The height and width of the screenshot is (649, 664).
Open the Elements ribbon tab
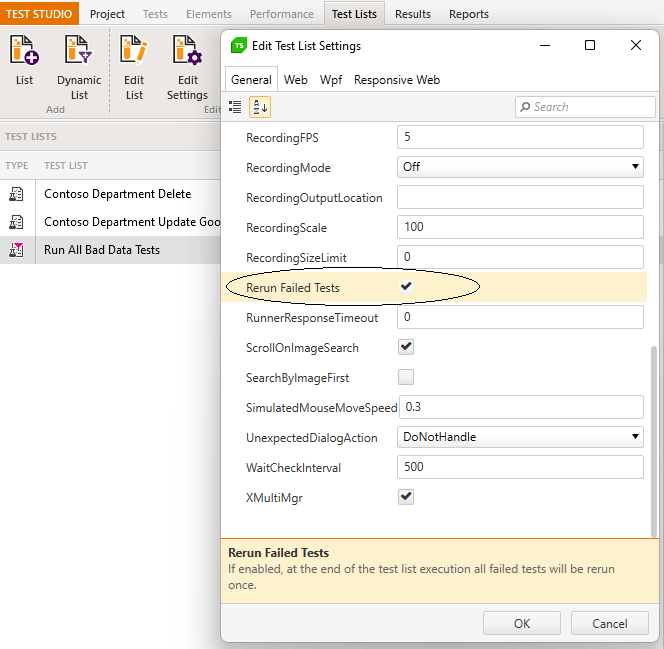(x=209, y=14)
